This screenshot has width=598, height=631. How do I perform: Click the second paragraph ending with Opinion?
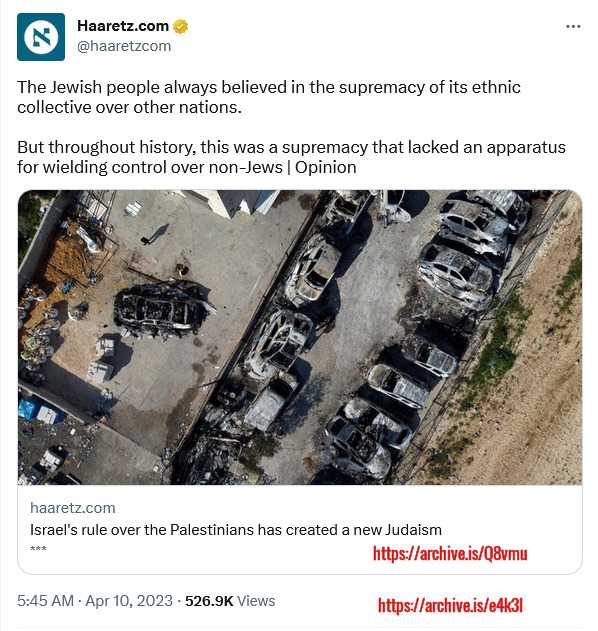(291, 157)
